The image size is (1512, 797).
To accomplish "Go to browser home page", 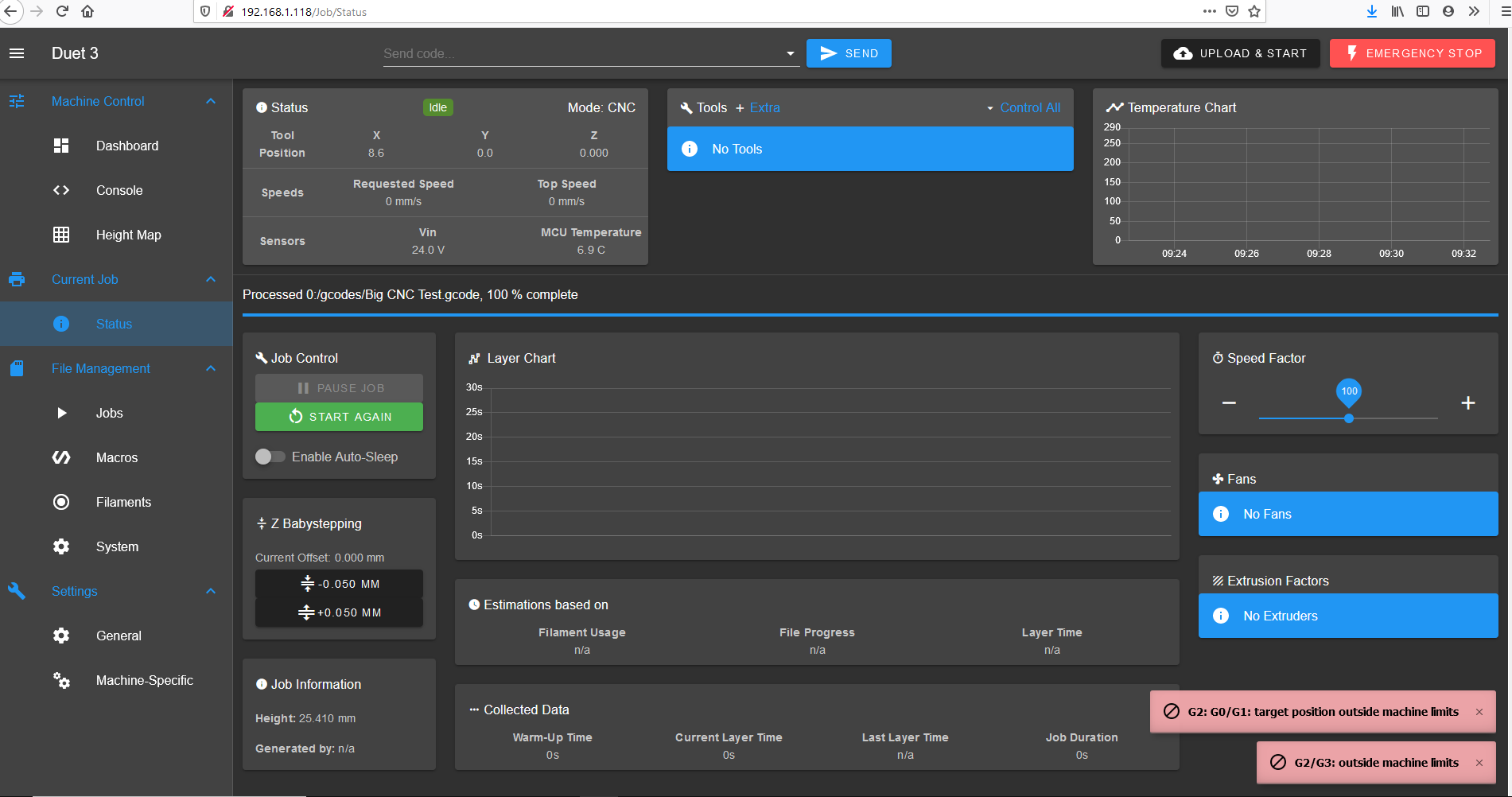I will pos(87,11).
